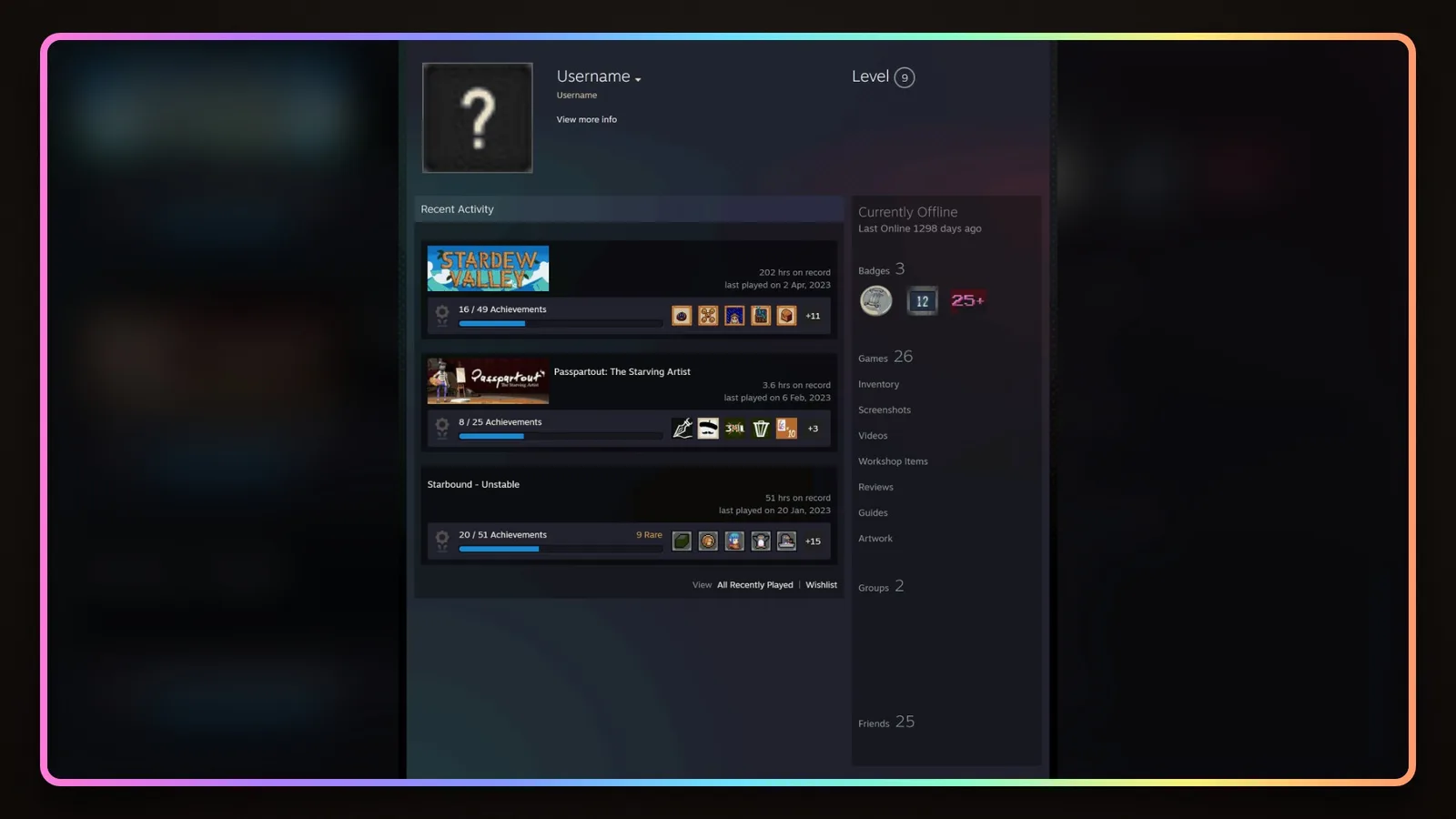Open the Games 26 list
Viewport: 1456px width, 819px height.
click(x=885, y=357)
